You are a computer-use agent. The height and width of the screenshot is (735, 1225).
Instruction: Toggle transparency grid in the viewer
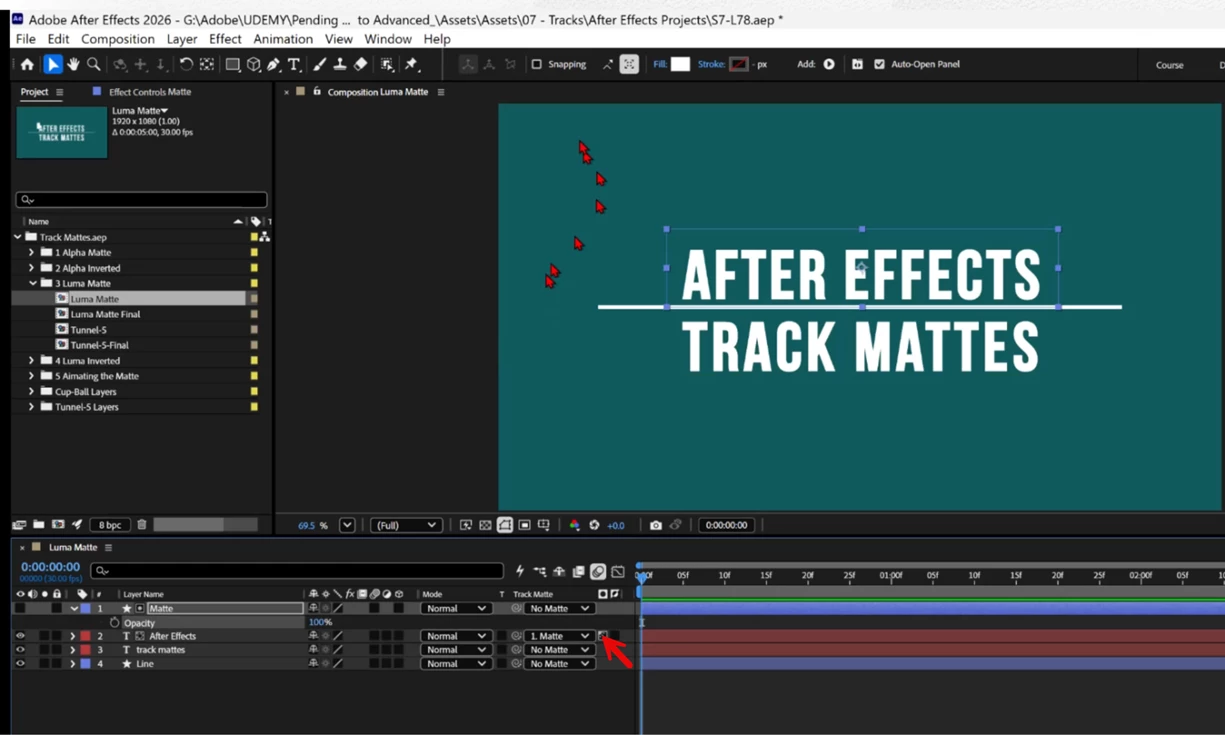coord(485,525)
